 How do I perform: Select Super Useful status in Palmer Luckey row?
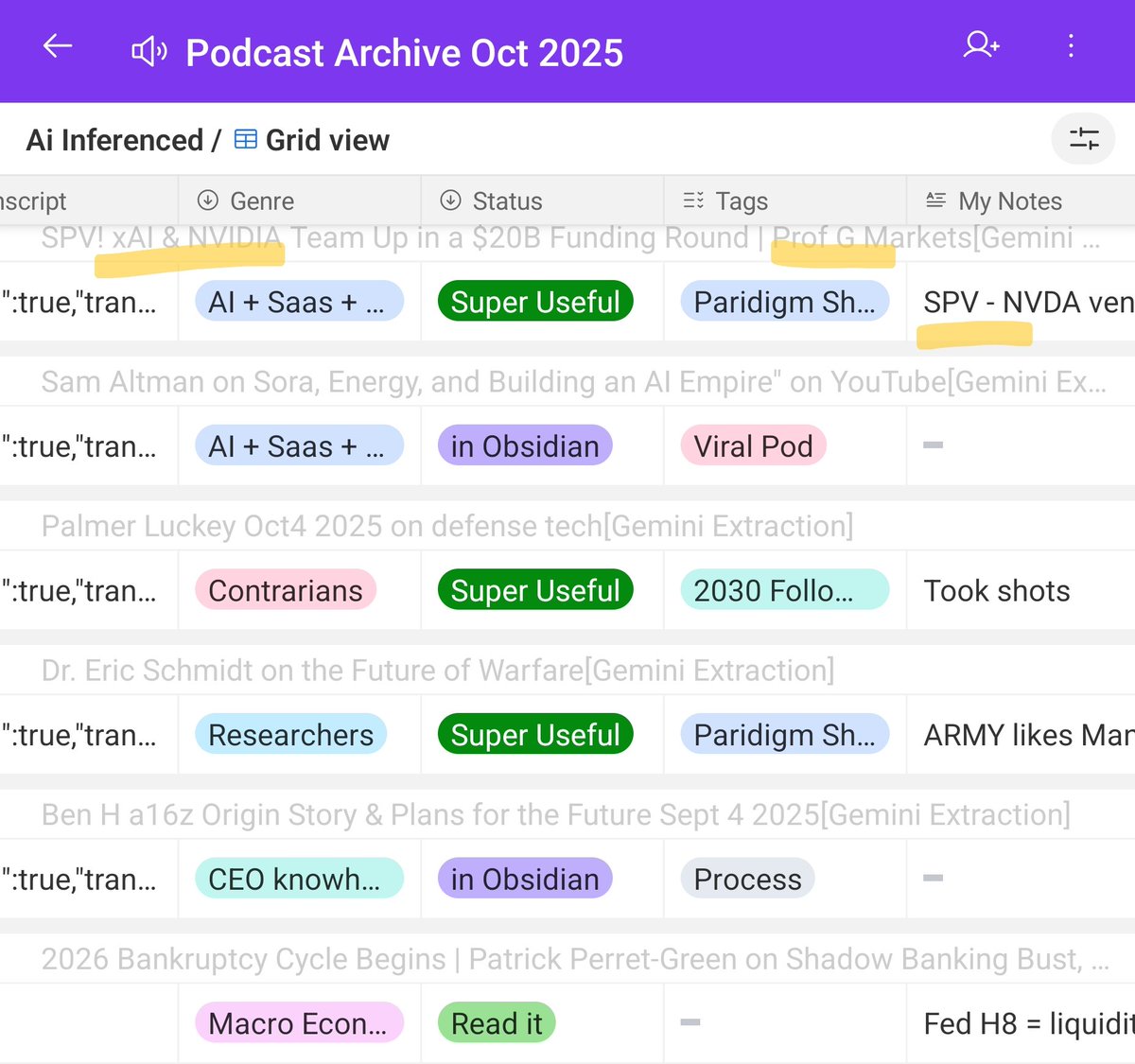point(535,590)
